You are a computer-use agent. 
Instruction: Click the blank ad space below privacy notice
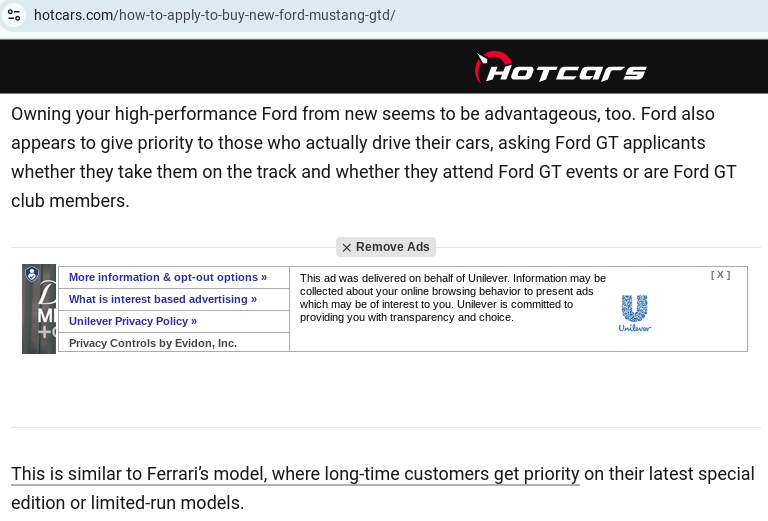[x=385, y=388]
